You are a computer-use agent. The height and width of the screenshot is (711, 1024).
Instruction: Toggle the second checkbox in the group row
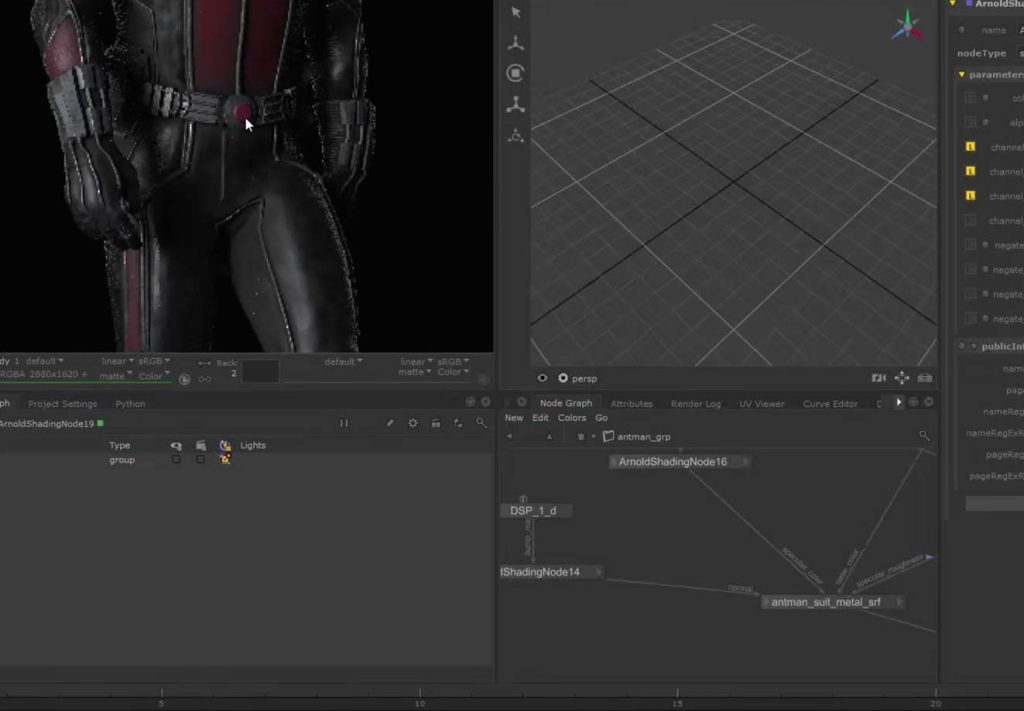200,460
